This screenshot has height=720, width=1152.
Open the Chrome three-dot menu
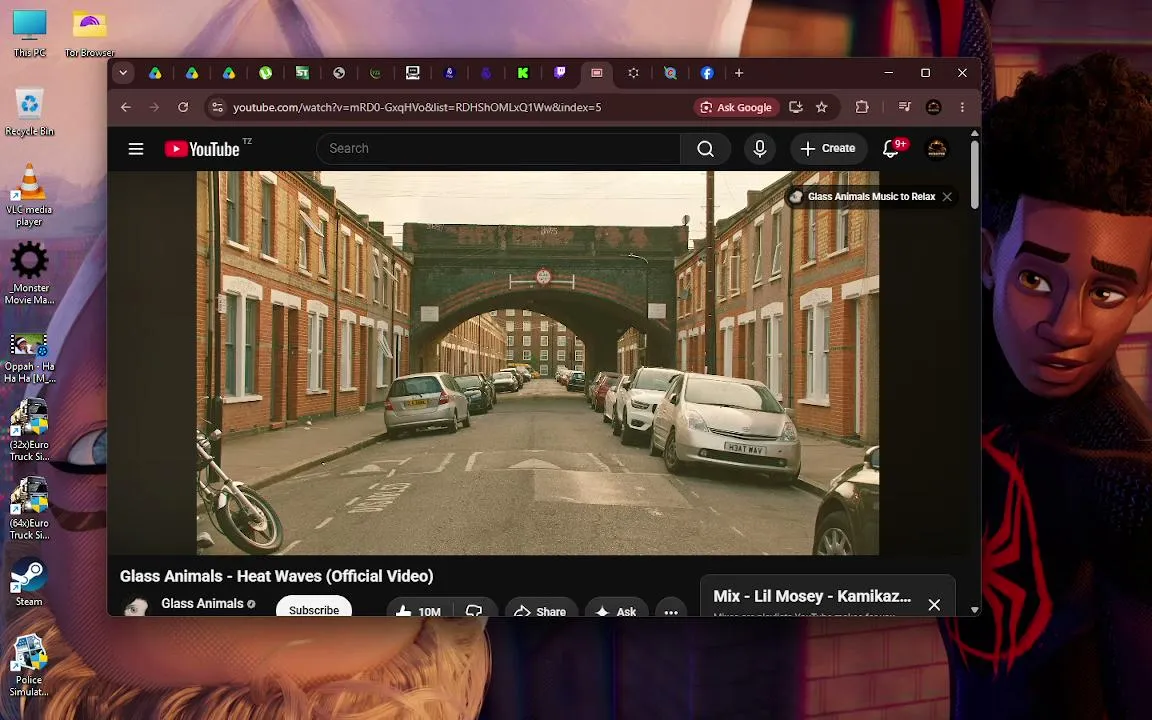[962, 107]
